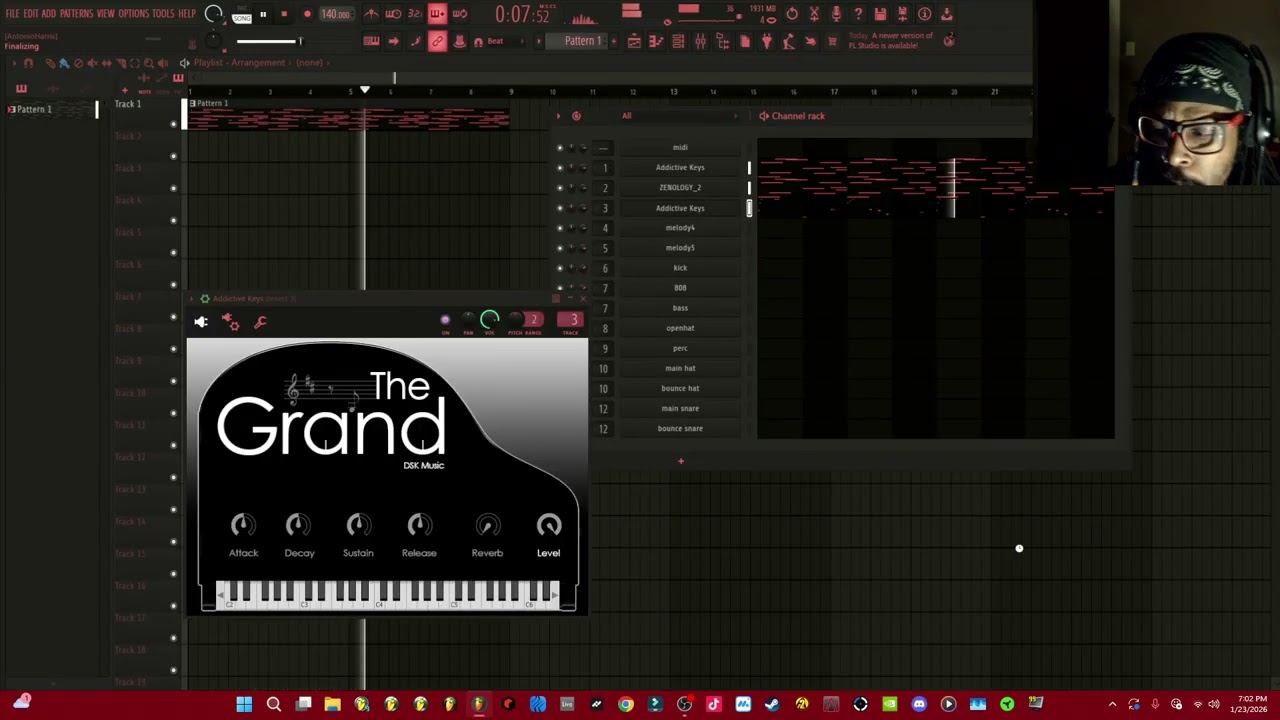Open the PATTERNS menu
Screen dimensions: 1280x720
coord(76,14)
